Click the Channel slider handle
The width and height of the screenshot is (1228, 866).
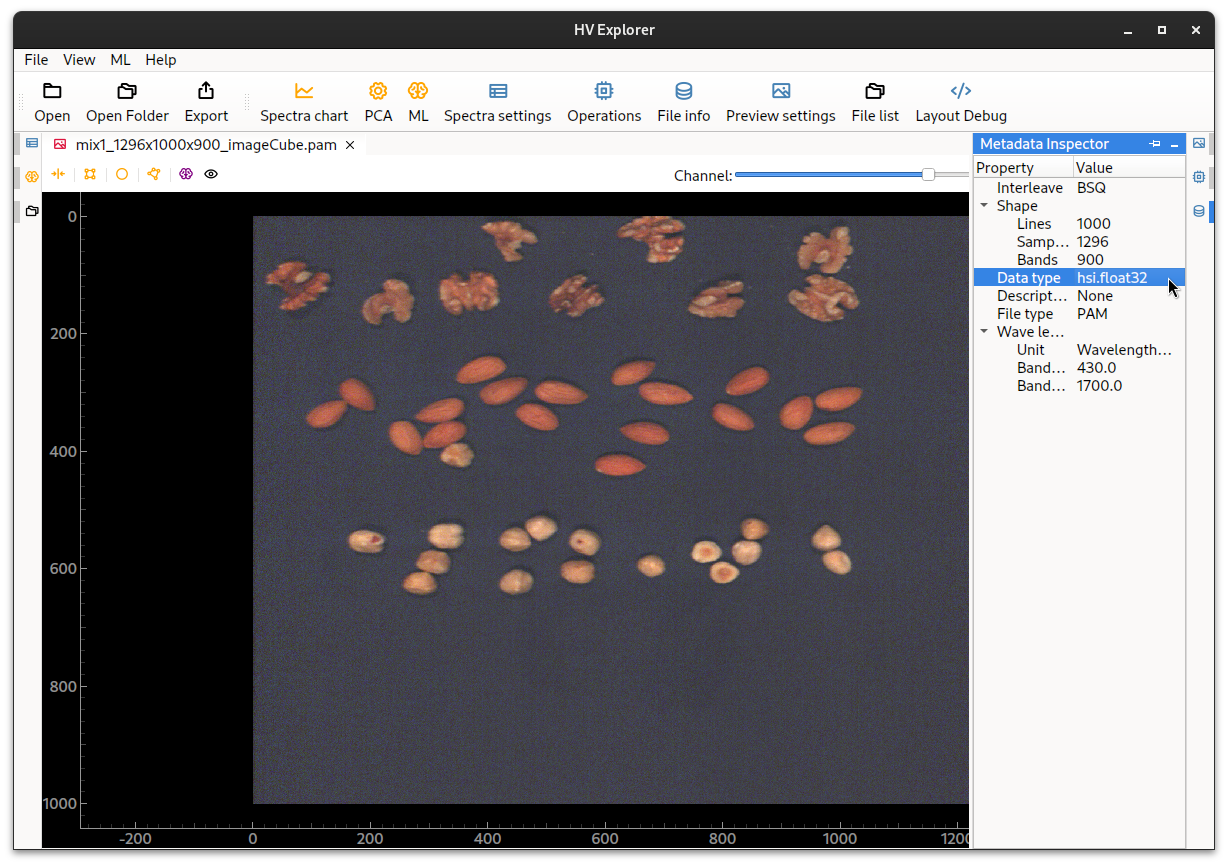[928, 175]
